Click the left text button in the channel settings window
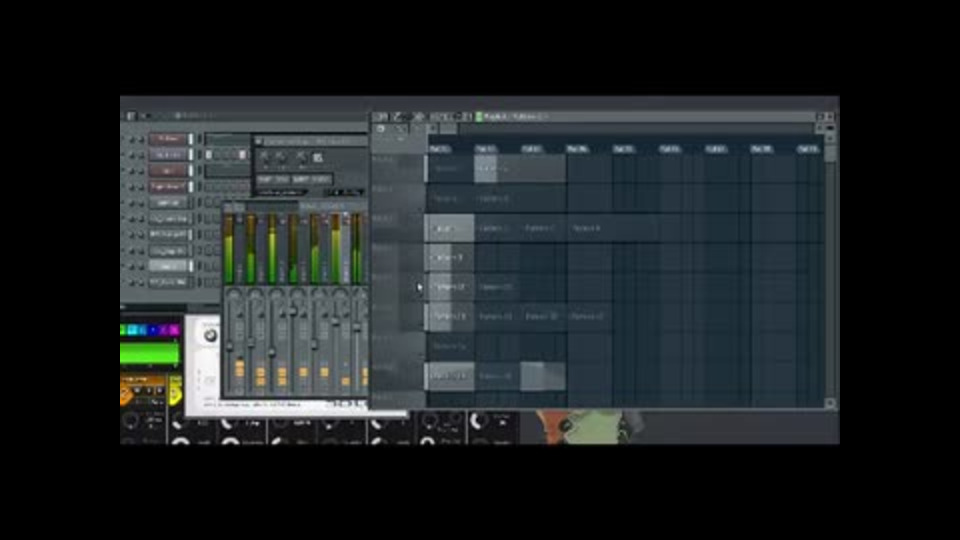960x540 pixels. pos(273,179)
